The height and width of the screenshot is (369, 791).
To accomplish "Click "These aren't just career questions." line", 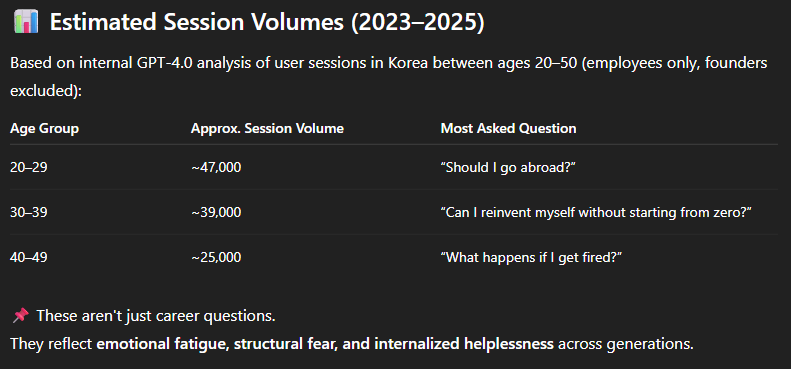I will (156, 316).
